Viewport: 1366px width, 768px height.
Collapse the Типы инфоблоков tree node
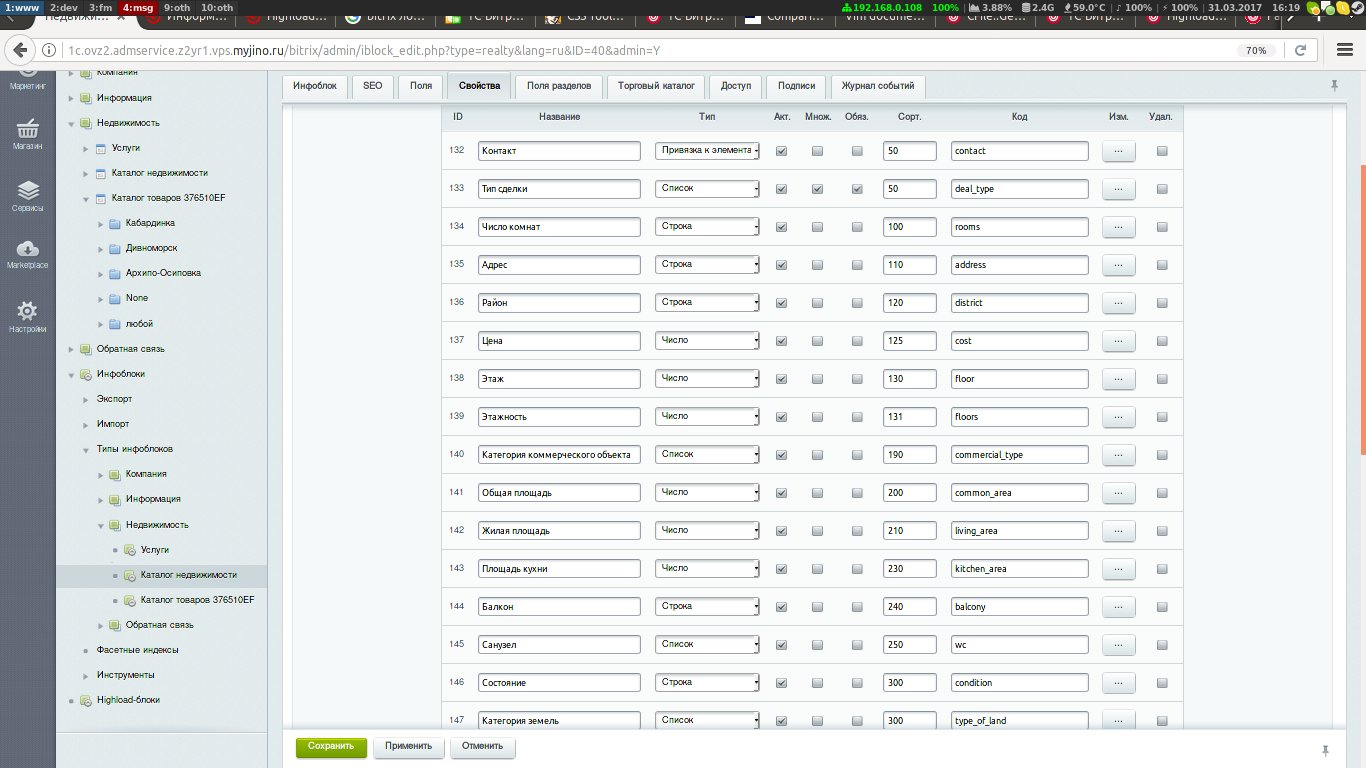[86, 450]
